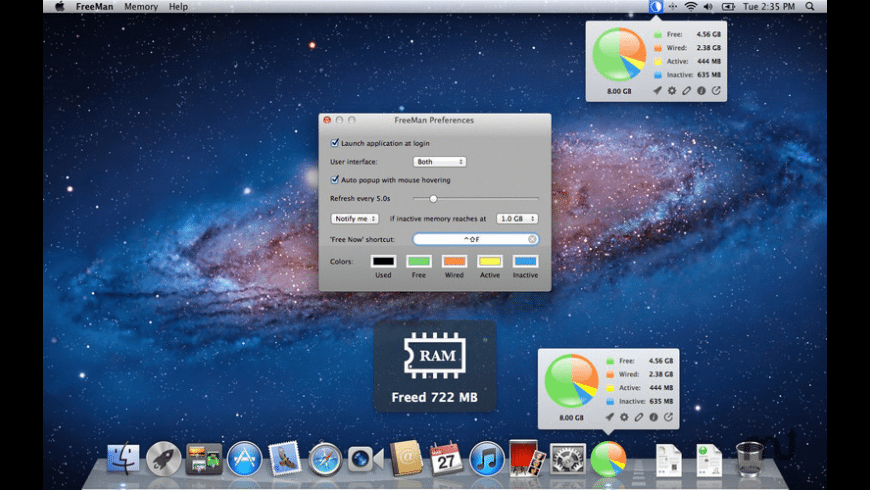
Task: Open iCal calendar showing 27
Action: click(x=446, y=458)
